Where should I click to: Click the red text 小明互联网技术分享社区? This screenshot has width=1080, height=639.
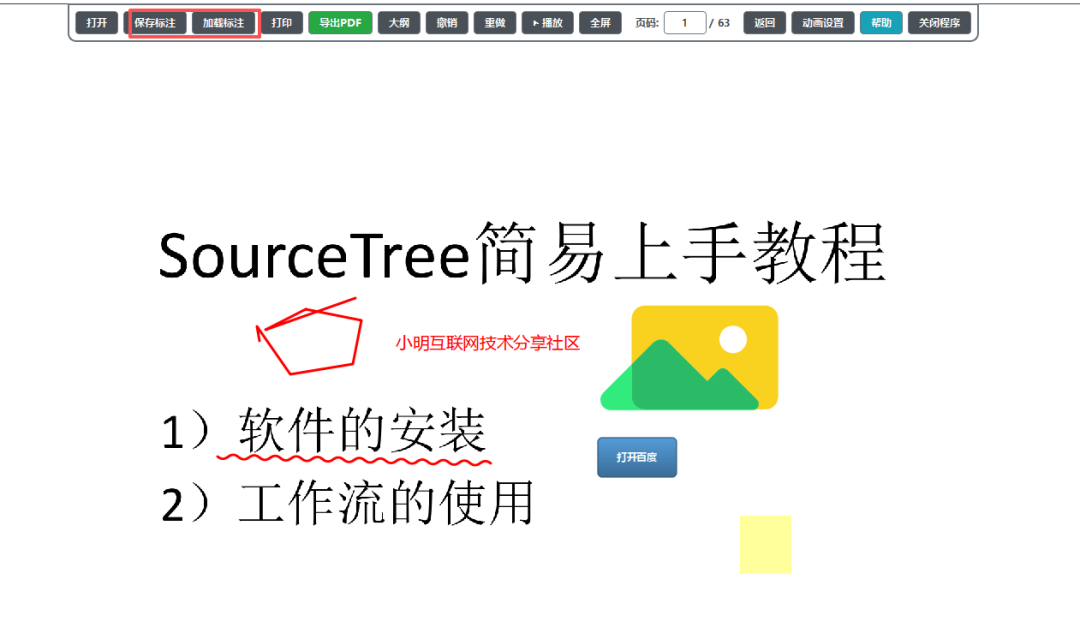tap(488, 343)
